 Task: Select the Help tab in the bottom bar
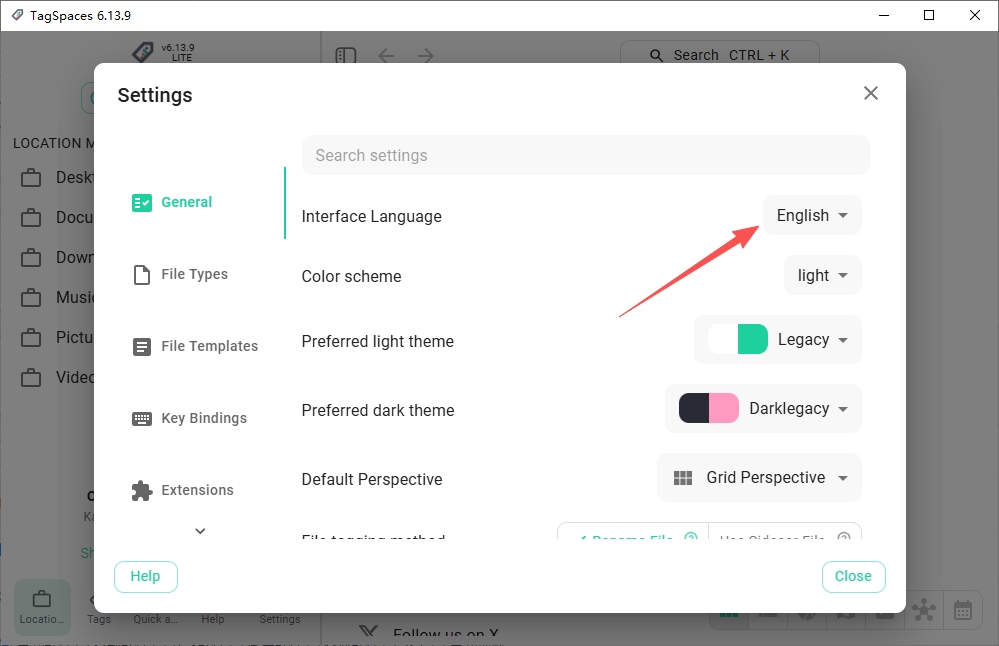(213, 619)
